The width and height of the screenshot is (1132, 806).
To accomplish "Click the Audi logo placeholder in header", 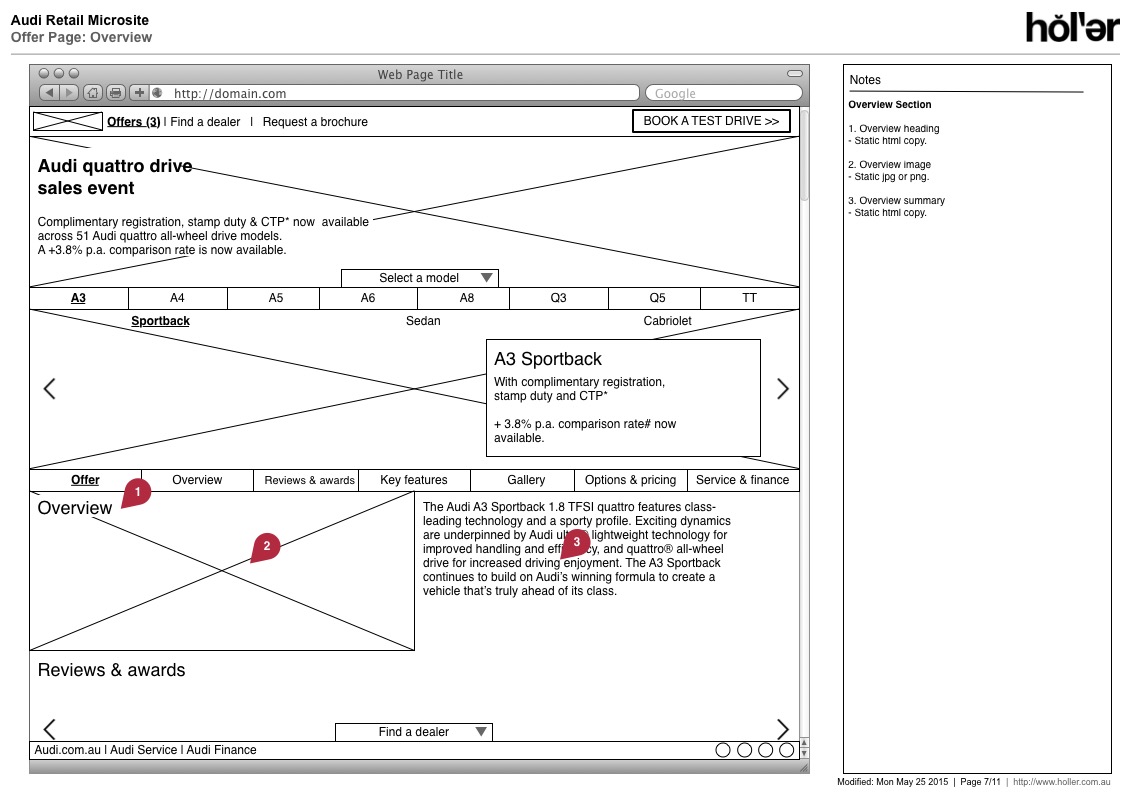I will click(x=68, y=121).
